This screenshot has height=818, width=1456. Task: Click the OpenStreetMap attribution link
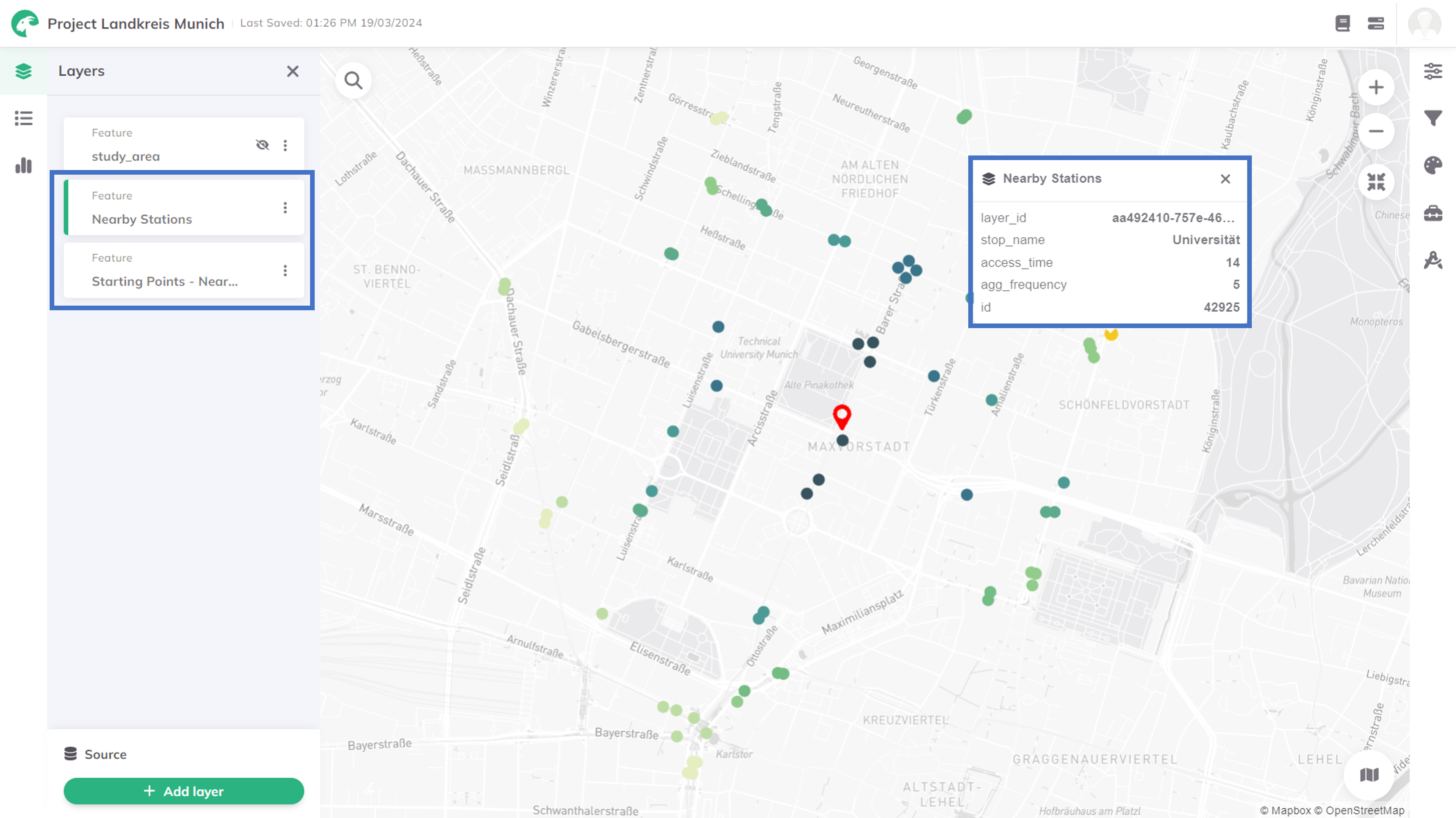(x=1359, y=810)
